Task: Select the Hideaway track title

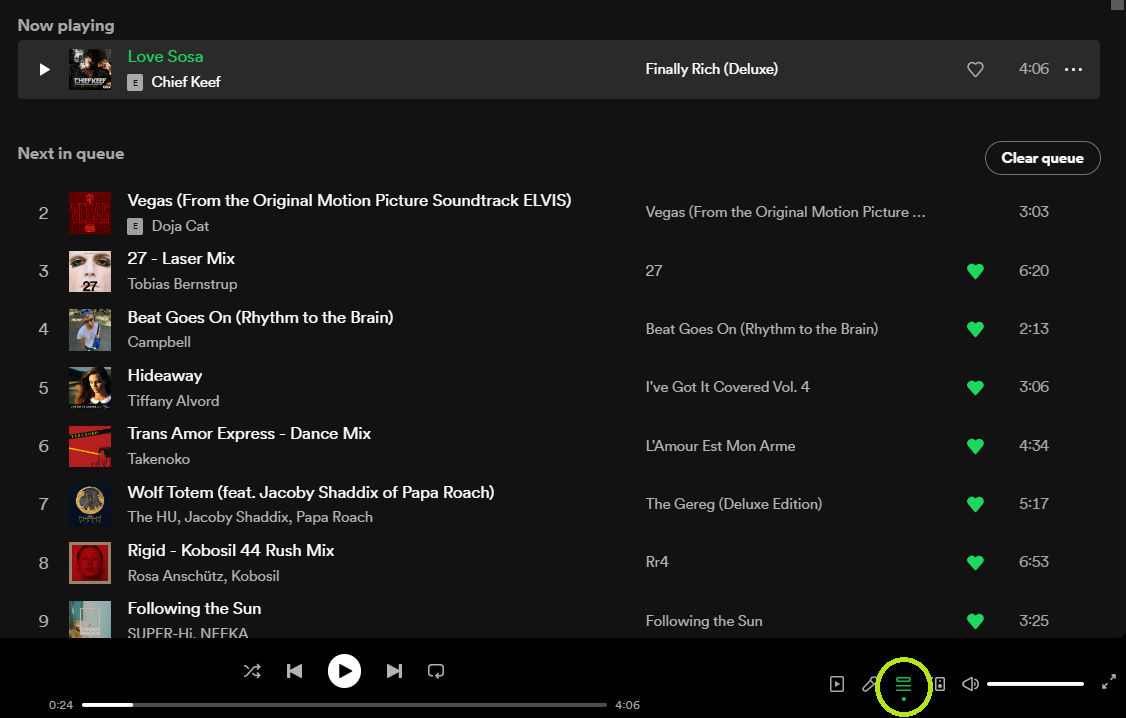Action: click(x=165, y=376)
